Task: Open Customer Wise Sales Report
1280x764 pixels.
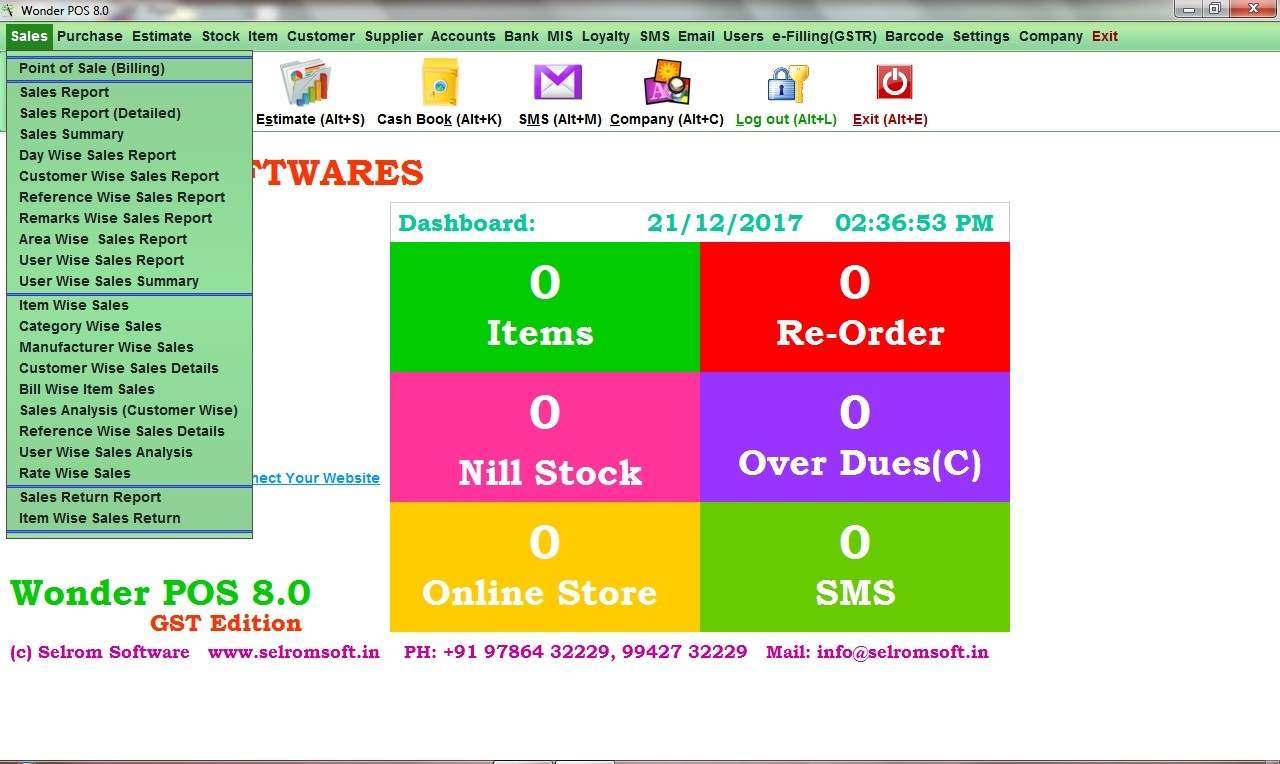Action: 130,176
